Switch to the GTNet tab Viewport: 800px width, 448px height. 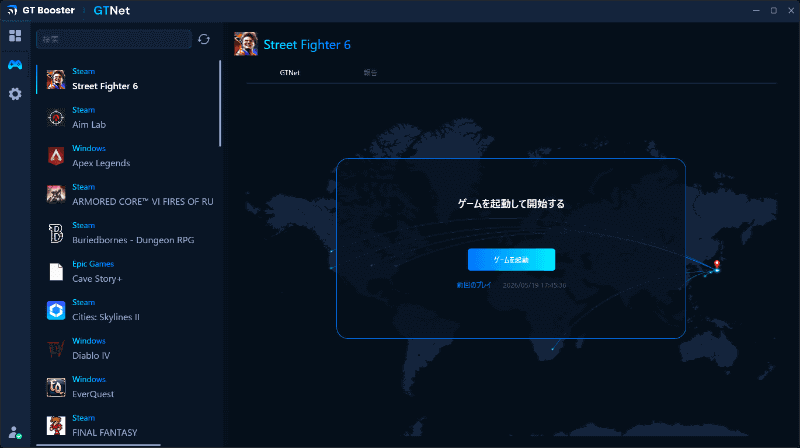tap(289, 73)
